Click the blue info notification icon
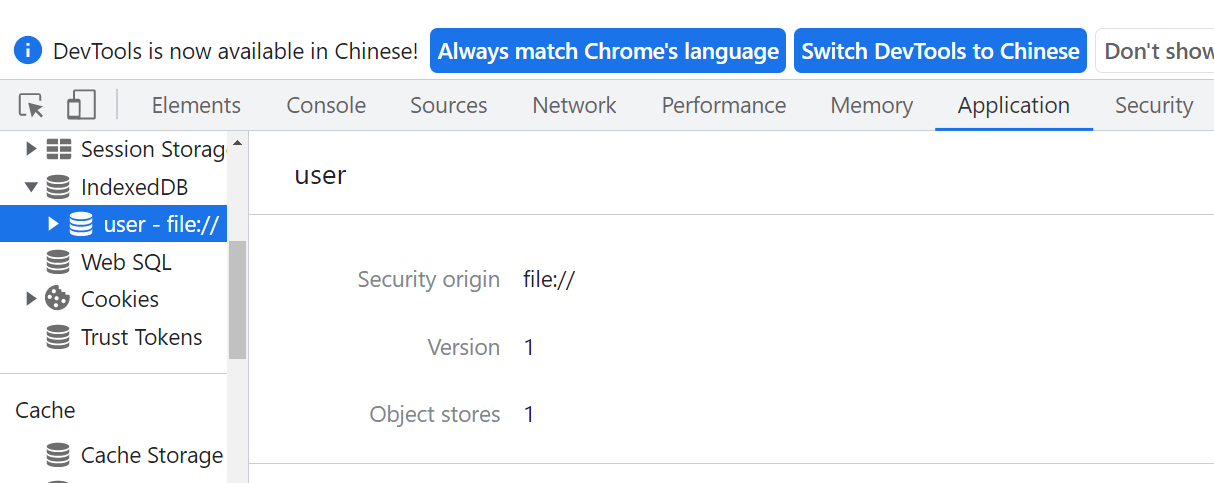The image size is (1214, 483). point(28,50)
